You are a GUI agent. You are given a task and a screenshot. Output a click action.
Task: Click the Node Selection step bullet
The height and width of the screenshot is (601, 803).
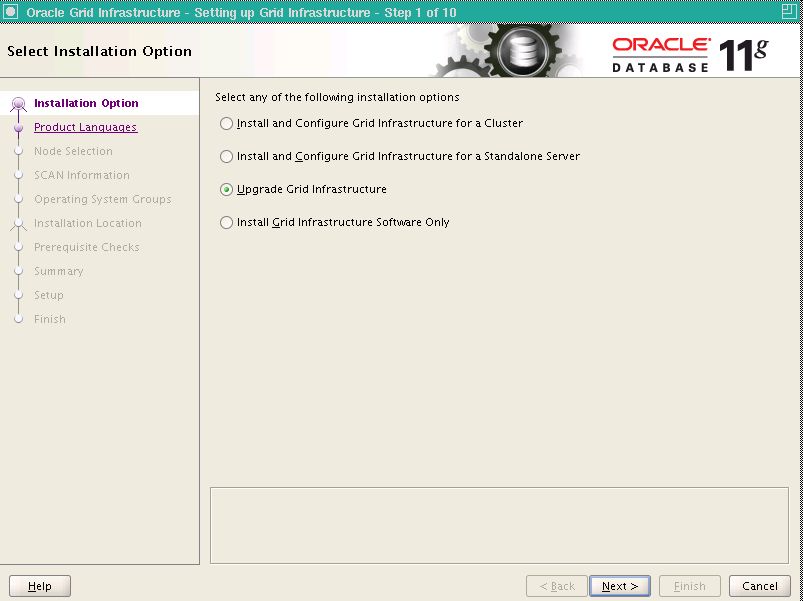tap(18, 152)
